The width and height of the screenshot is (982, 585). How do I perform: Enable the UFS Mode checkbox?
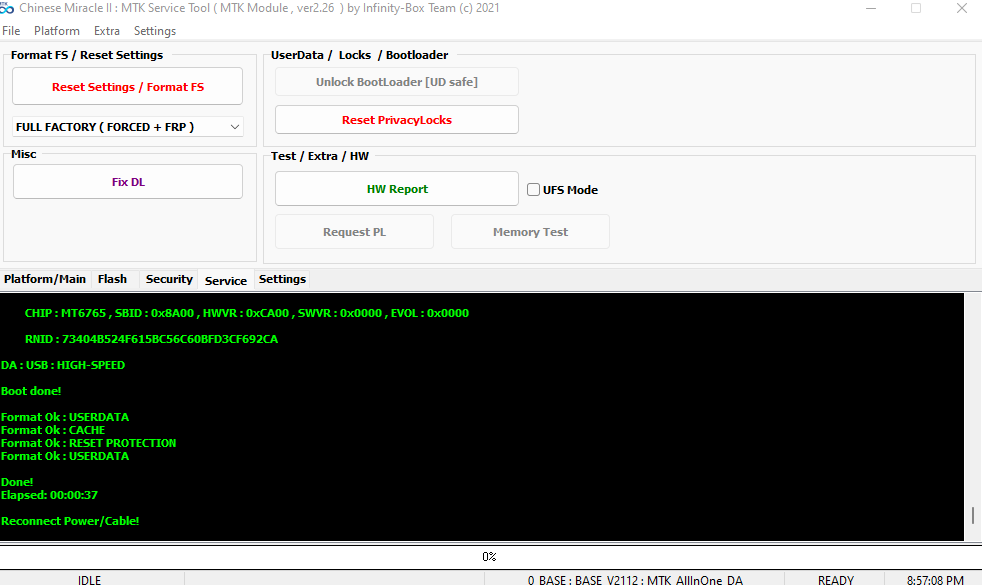[x=534, y=190]
